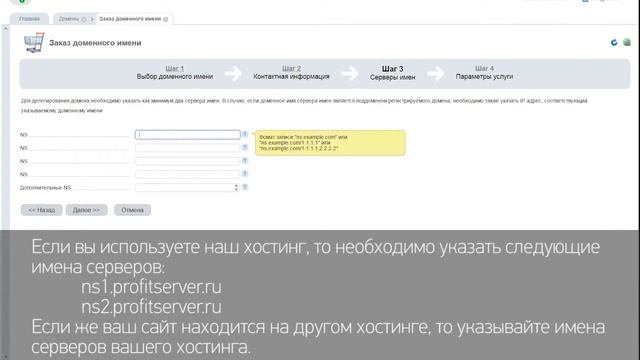Select the Заказ доменного имени tab

(130, 19)
